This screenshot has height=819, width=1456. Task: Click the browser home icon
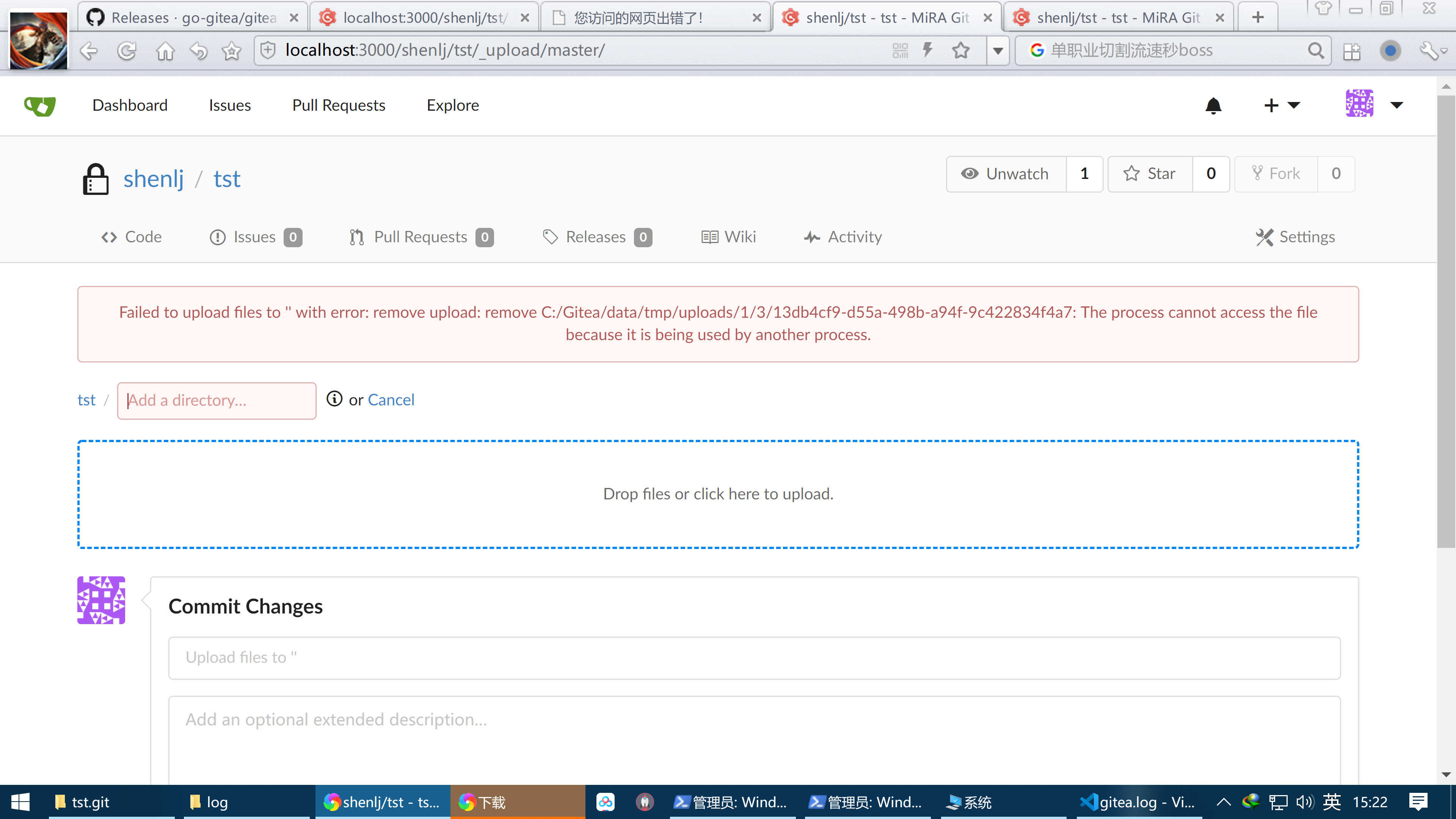(x=165, y=51)
